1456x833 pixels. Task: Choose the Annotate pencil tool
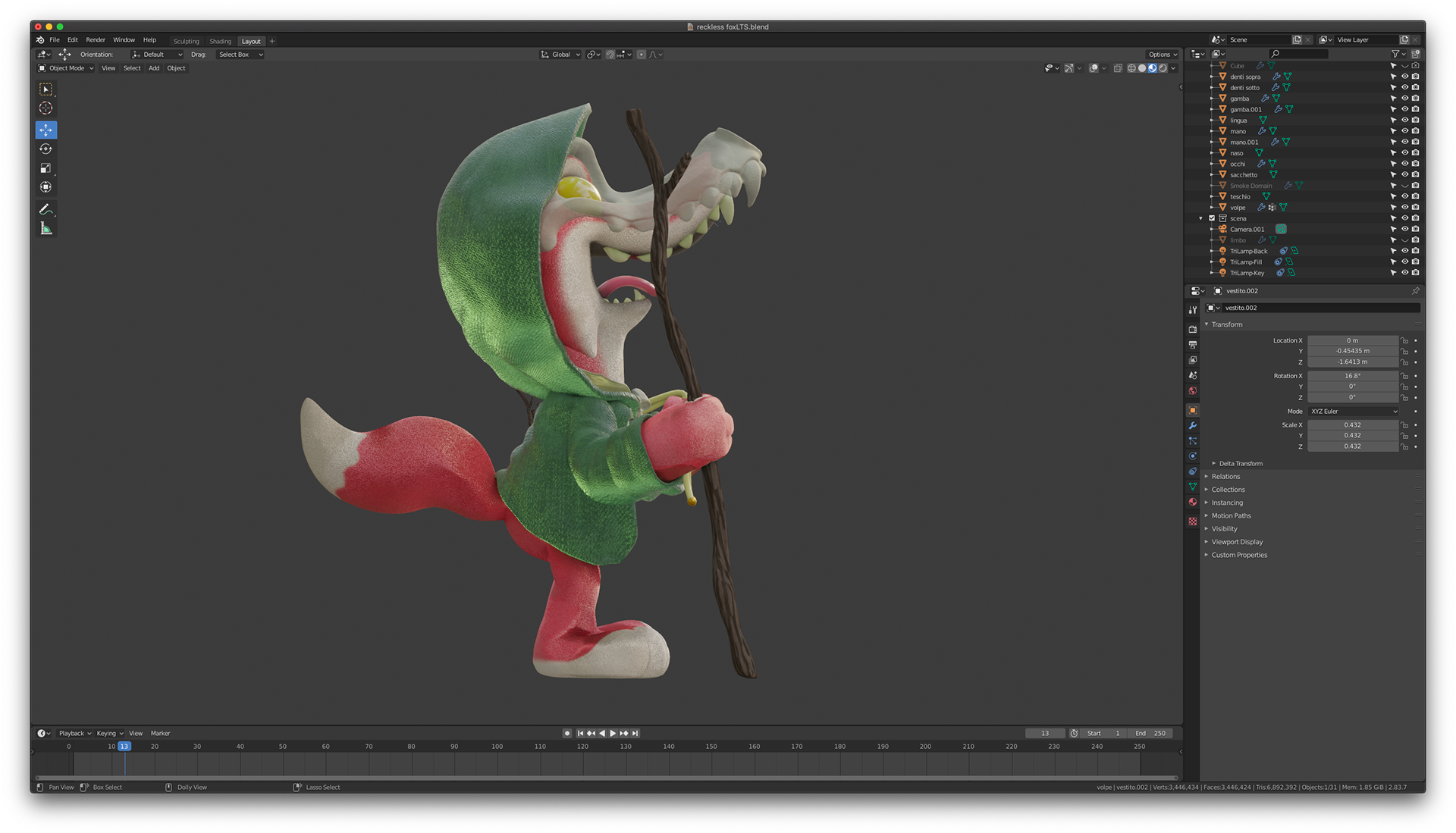click(x=45, y=209)
